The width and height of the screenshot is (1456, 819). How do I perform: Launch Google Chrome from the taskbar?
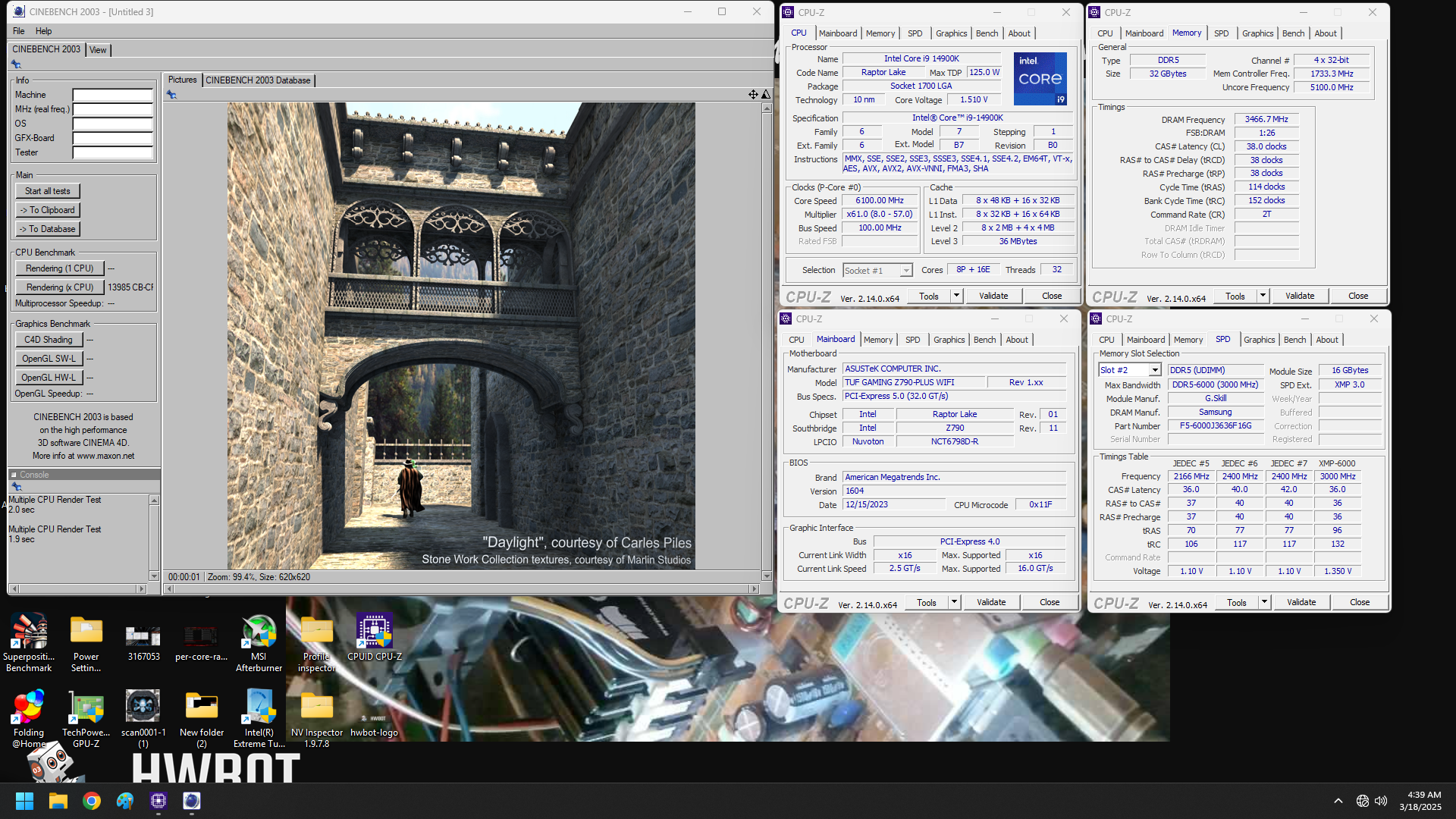coord(92,801)
